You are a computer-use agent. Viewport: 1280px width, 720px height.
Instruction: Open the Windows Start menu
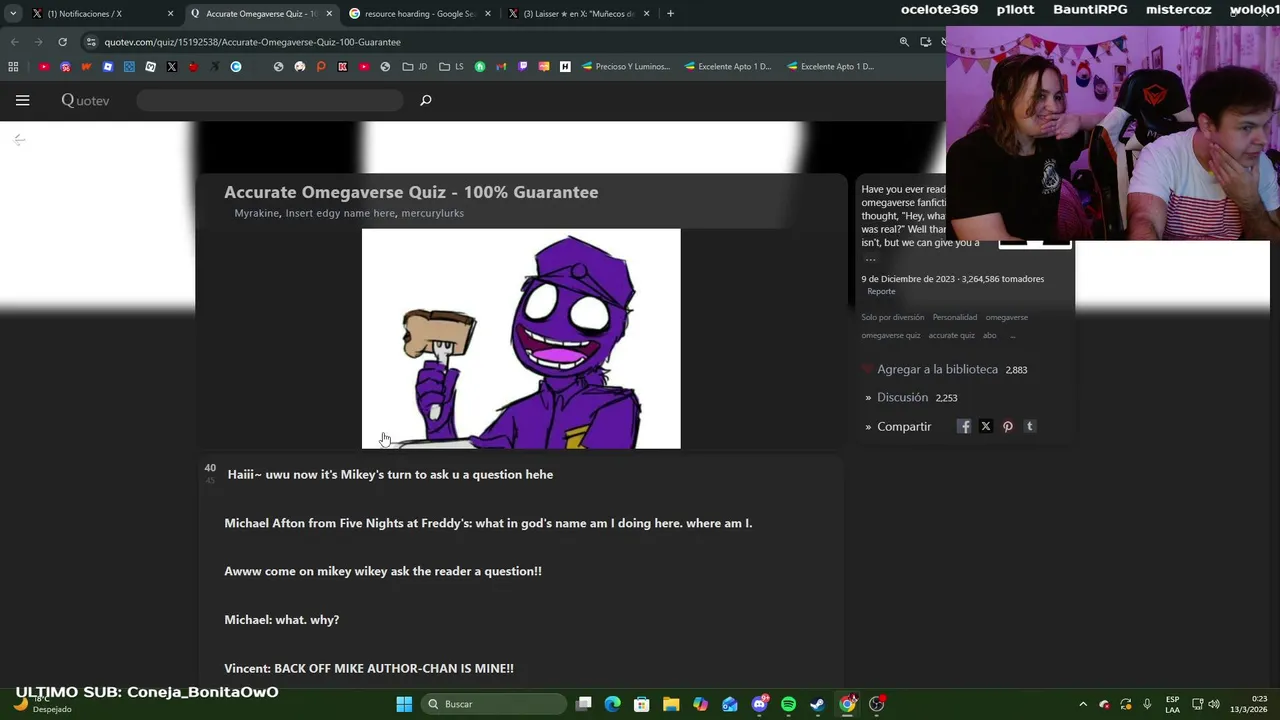tap(404, 704)
